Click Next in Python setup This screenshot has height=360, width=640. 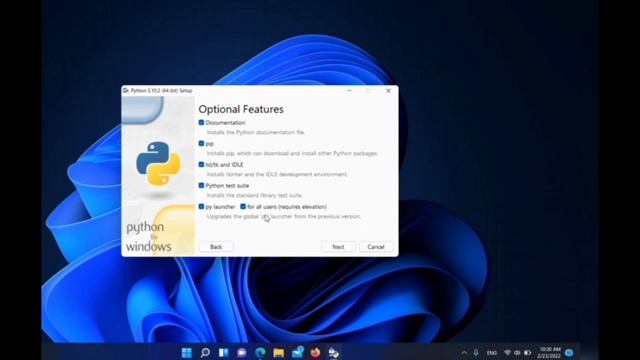338,247
